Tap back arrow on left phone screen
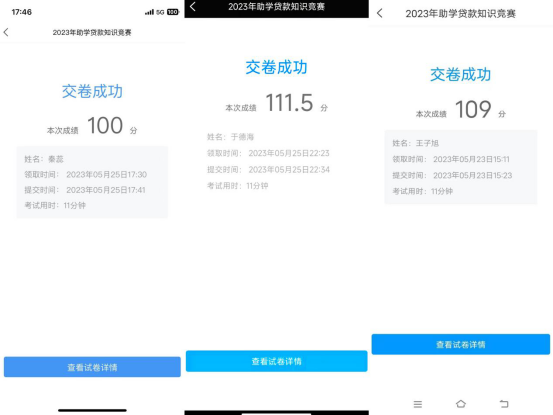This screenshot has height=415, width=553. [6, 32]
